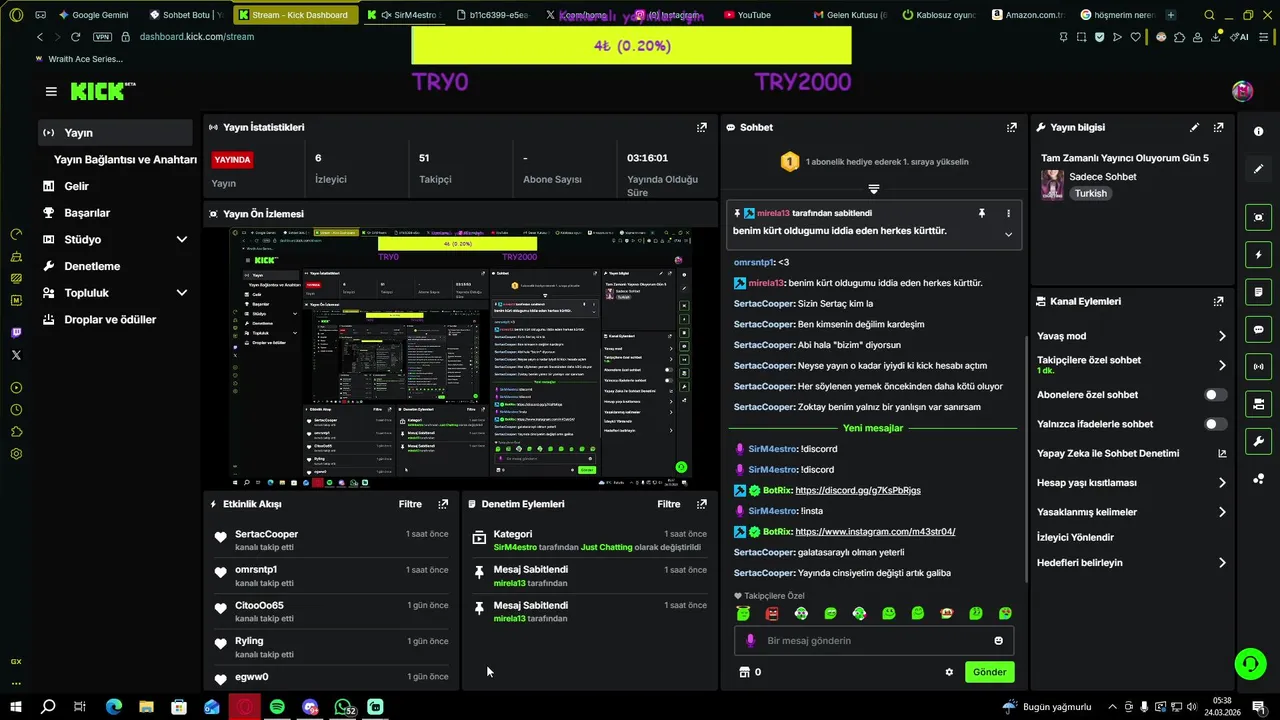The image size is (1280, 720).
Task: Open Filtre in Etkinlik Akışı
Action: point(410,504)
